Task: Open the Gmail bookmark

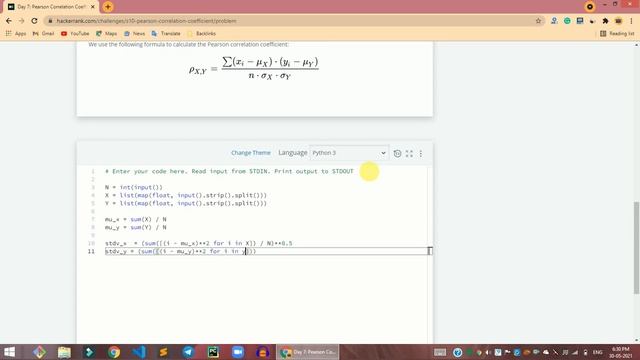Action: tap(43, 33)
